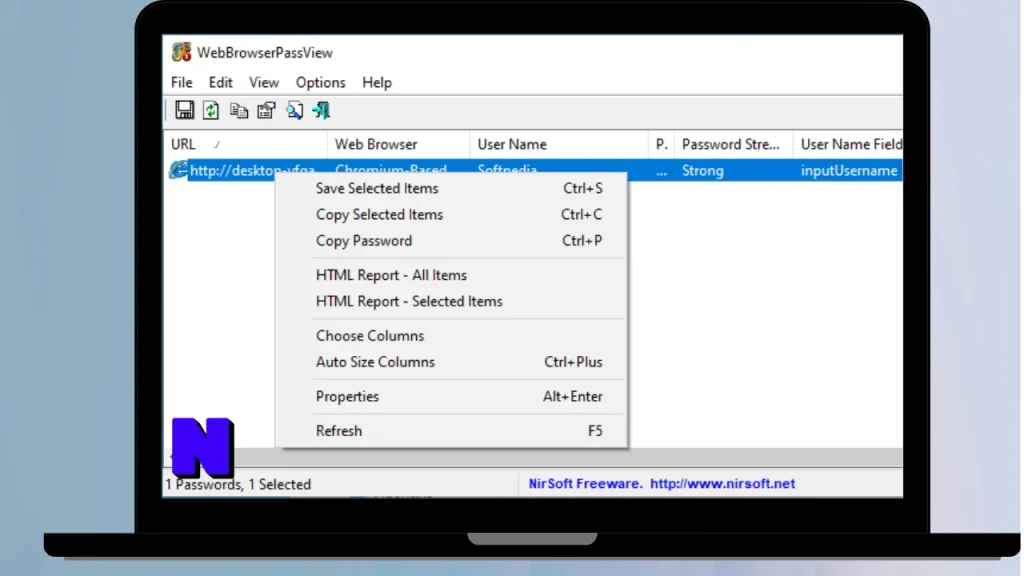Click the 1 Passwords, 1 Selected status text

click(238, 485)
